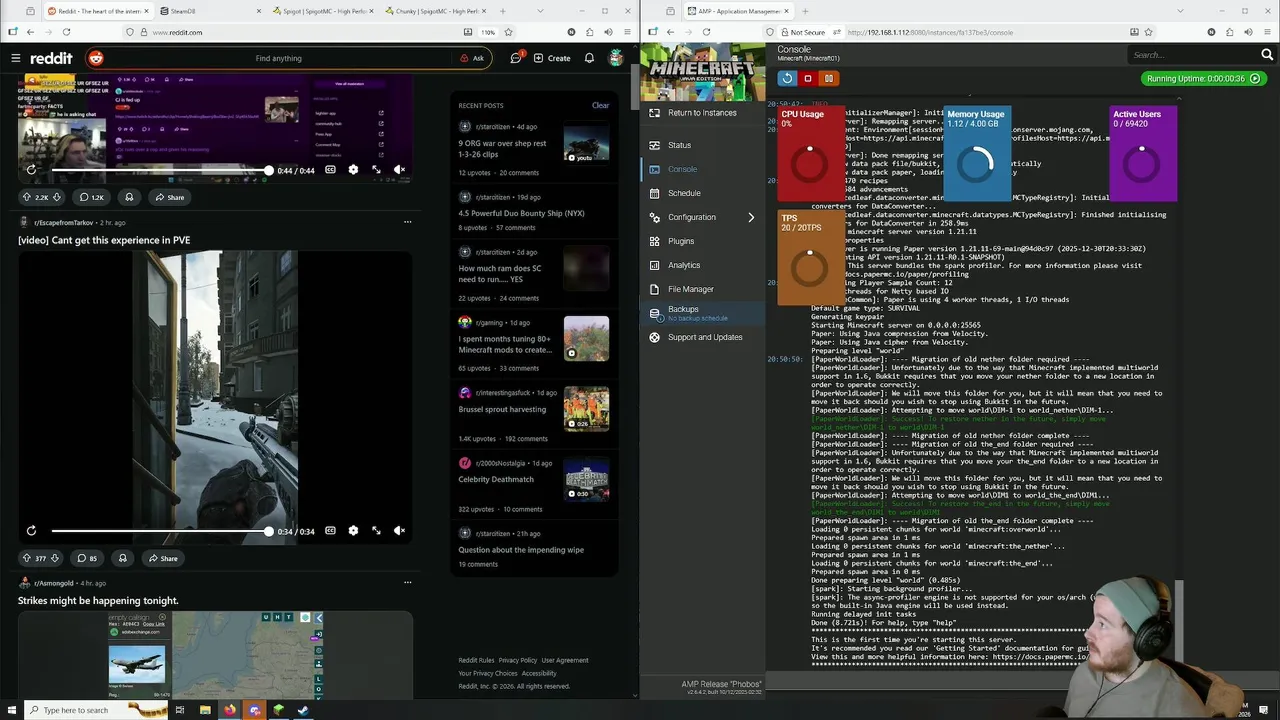Switch to the Chunky SpigotMC browser tab

pyautogui.click(x=437, y=11)
